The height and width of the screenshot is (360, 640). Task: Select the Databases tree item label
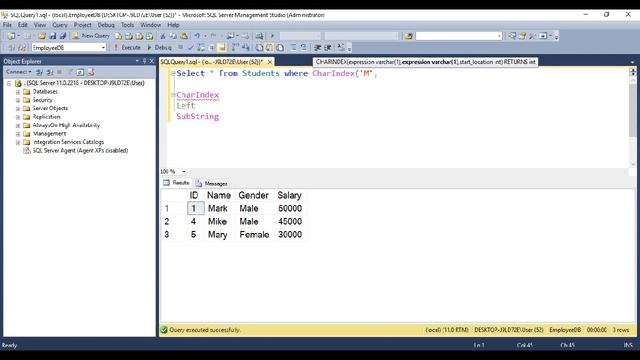[45, 92]
